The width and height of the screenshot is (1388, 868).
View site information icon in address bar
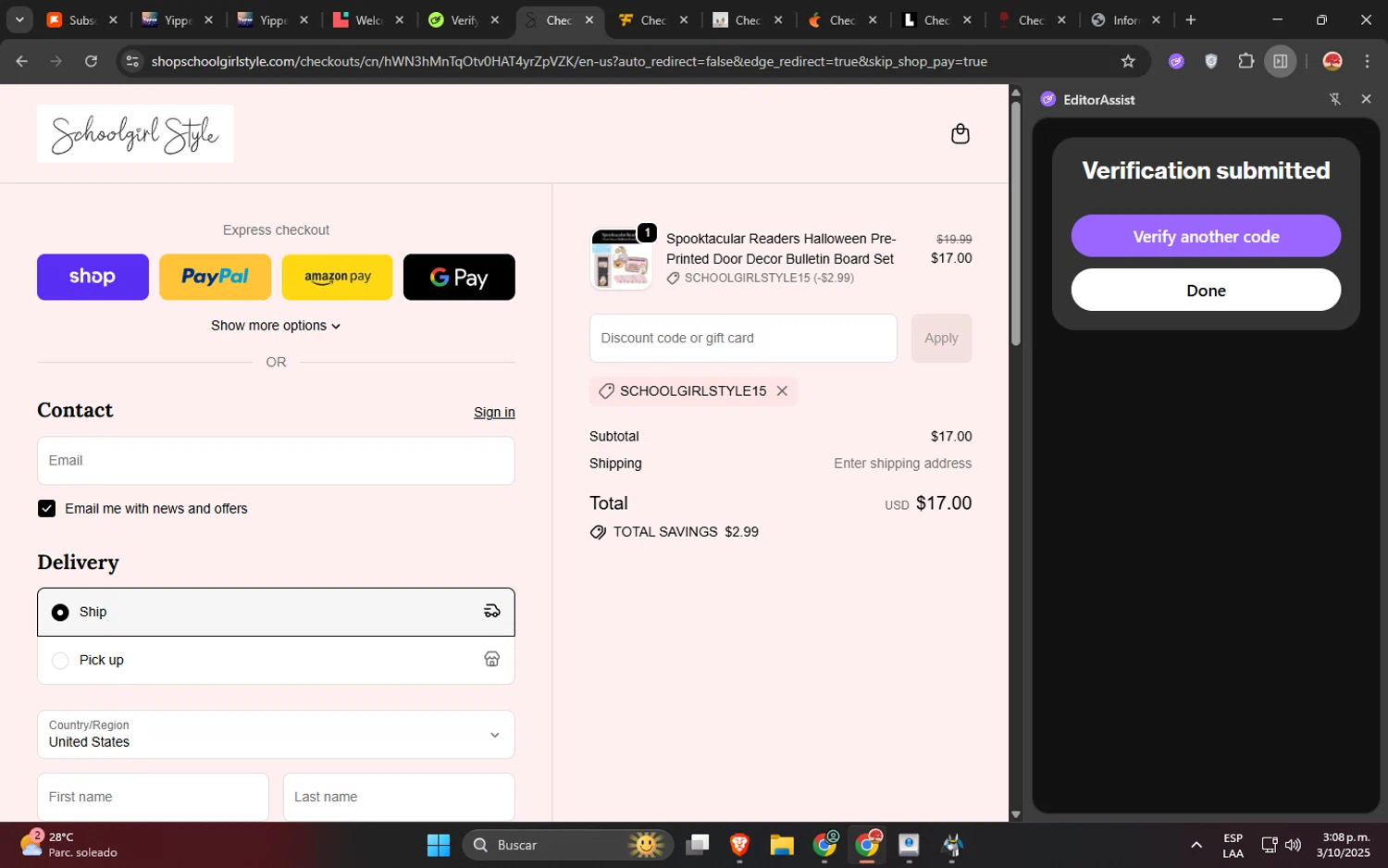132,61
